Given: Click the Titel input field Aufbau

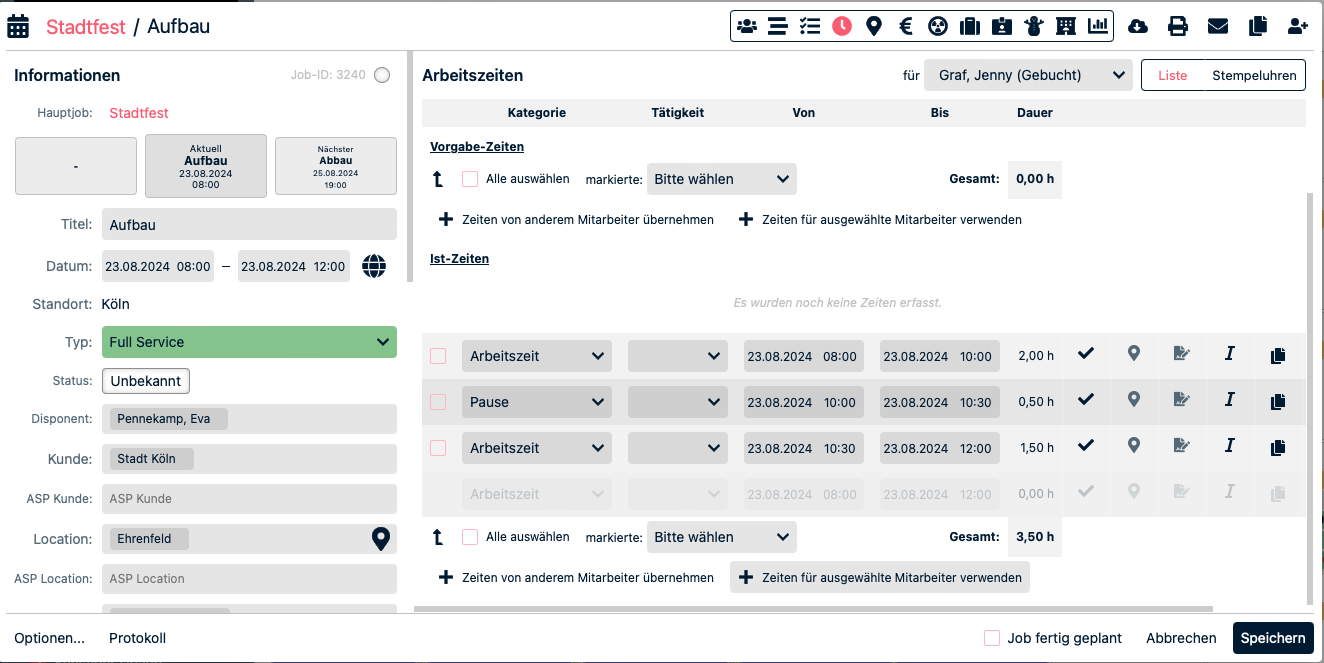Looking at the screenshot, I should coord(249,225).
